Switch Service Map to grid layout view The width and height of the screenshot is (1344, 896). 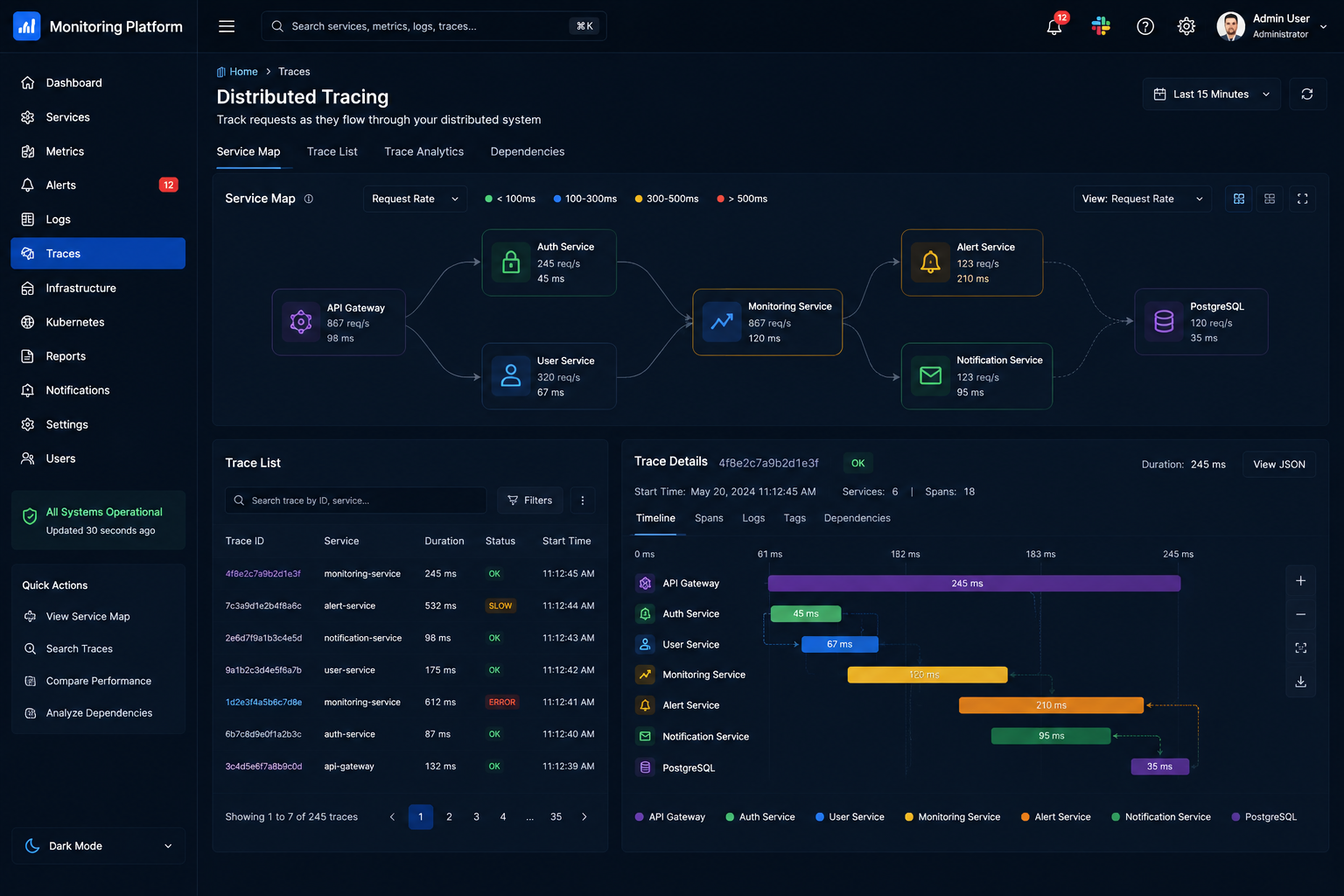[1270, 199]
